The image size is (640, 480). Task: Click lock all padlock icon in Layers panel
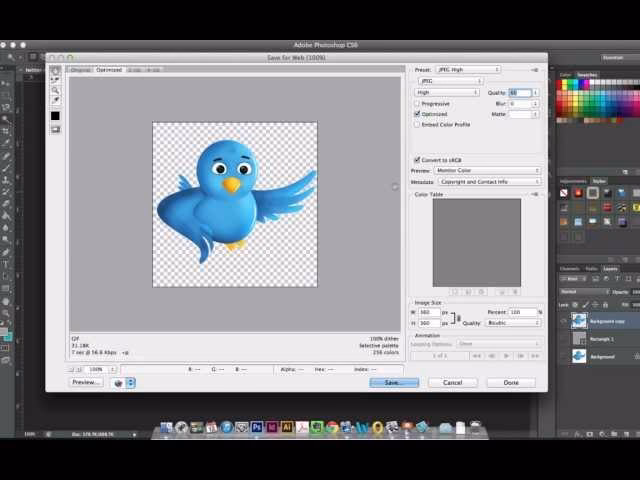point(605,305)
